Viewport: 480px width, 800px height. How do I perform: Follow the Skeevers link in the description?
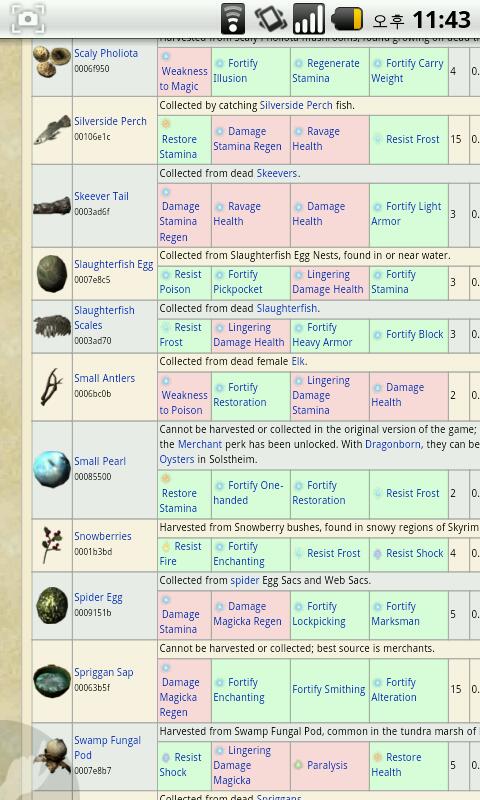[x=276, y=173]
